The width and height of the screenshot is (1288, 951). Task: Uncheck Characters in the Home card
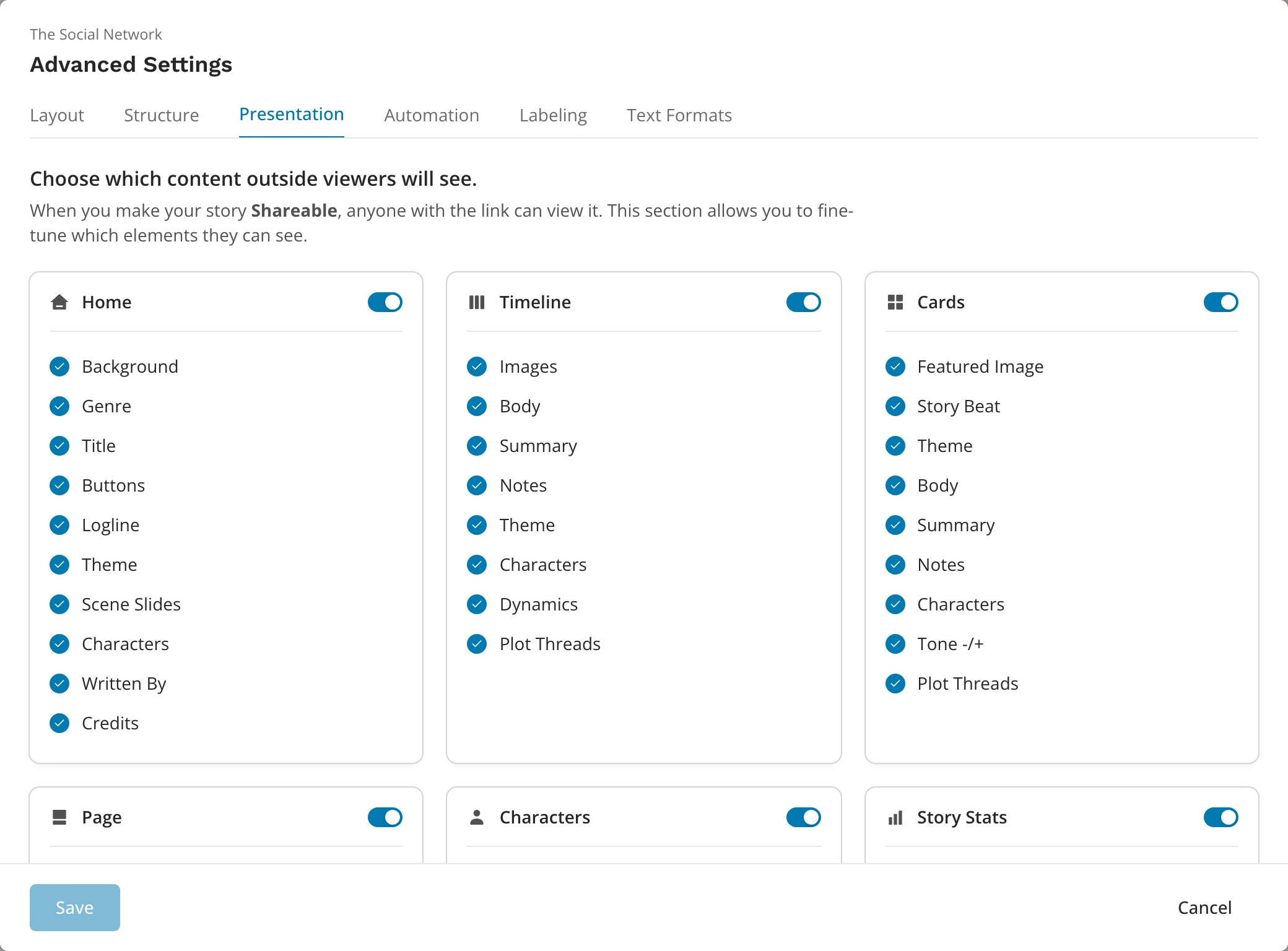tap(59, 644)
